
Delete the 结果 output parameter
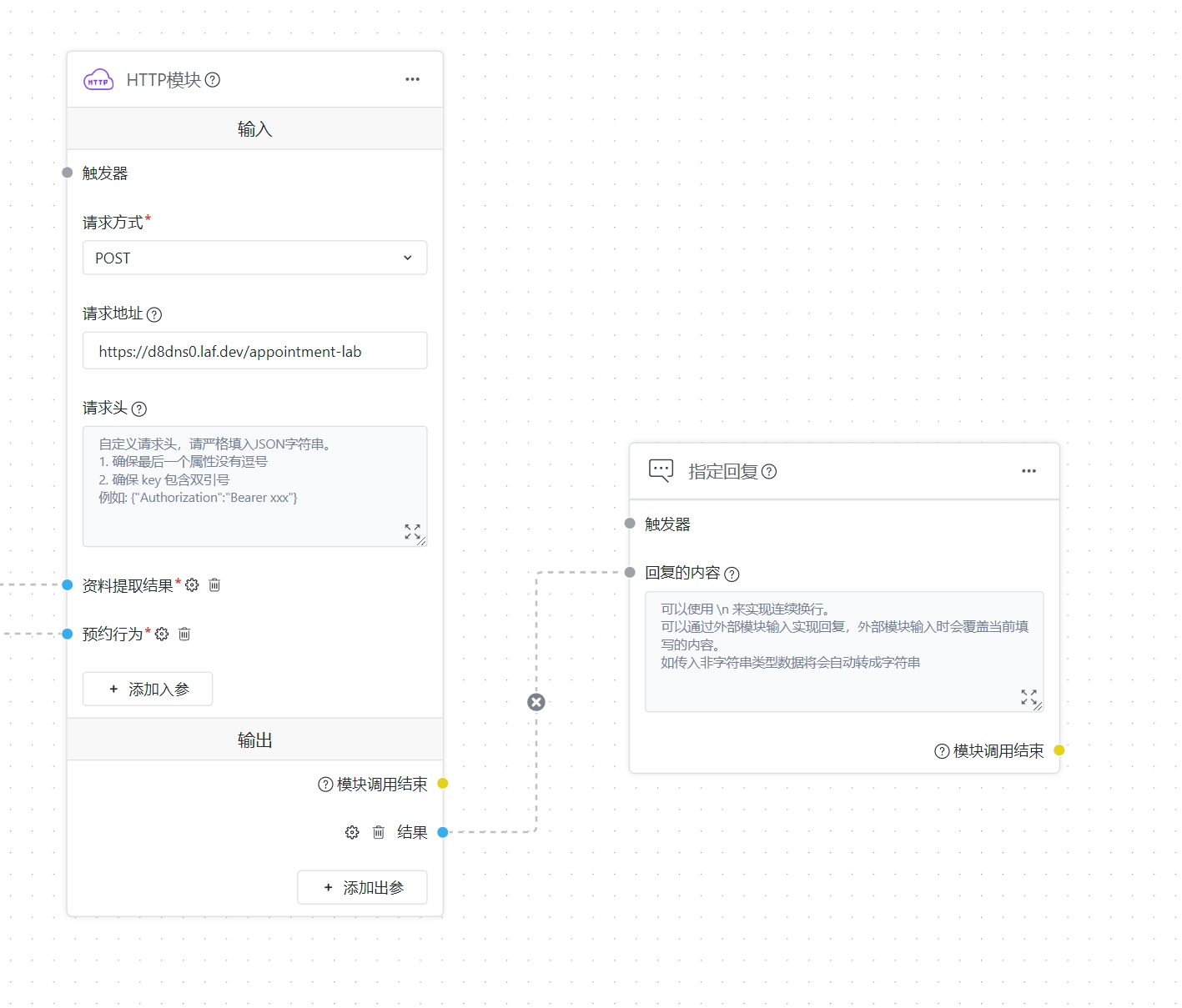click(378, 832)
